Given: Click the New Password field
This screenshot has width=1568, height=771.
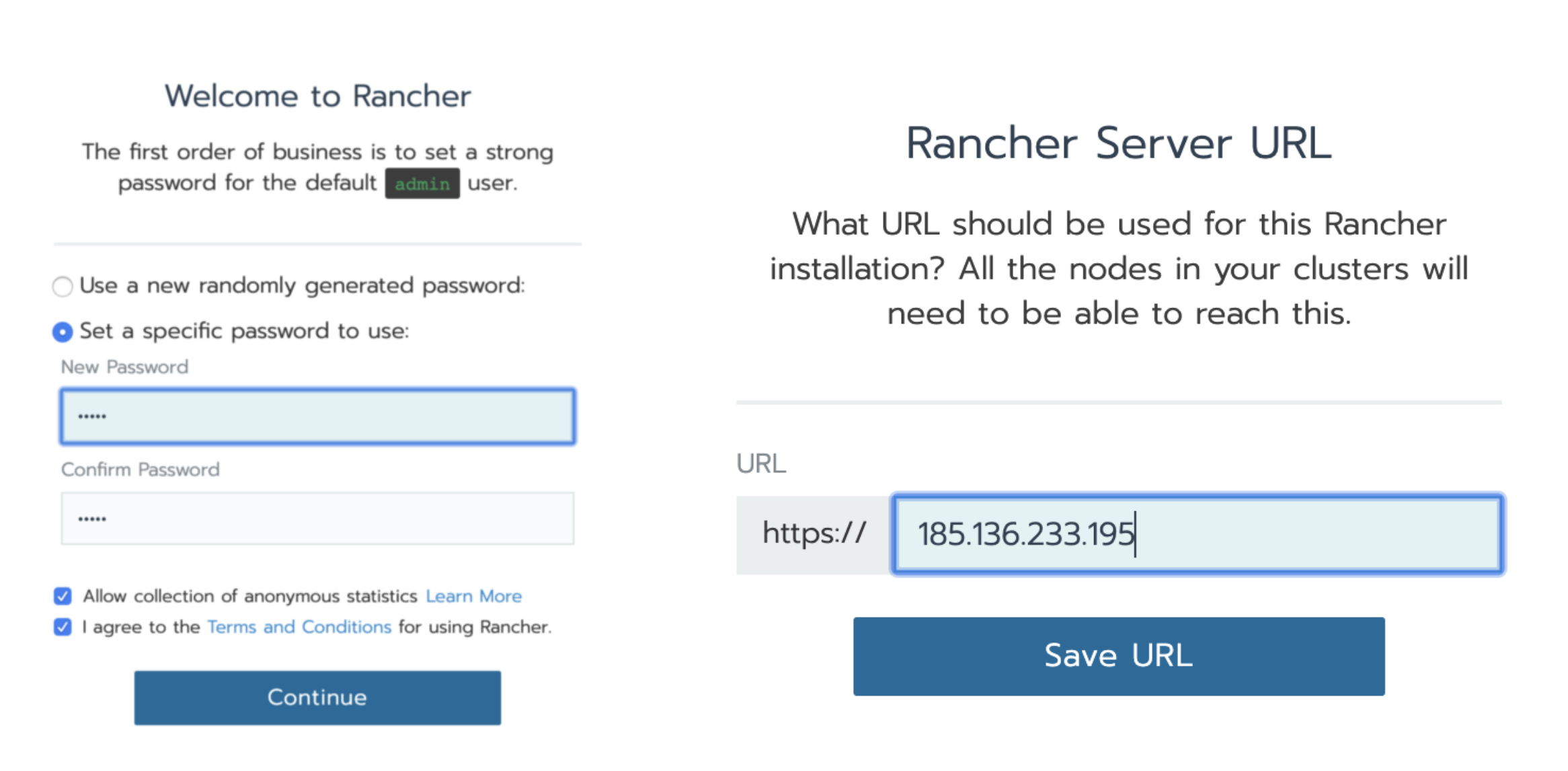Looking at the screenshot, I should (317, 416).
